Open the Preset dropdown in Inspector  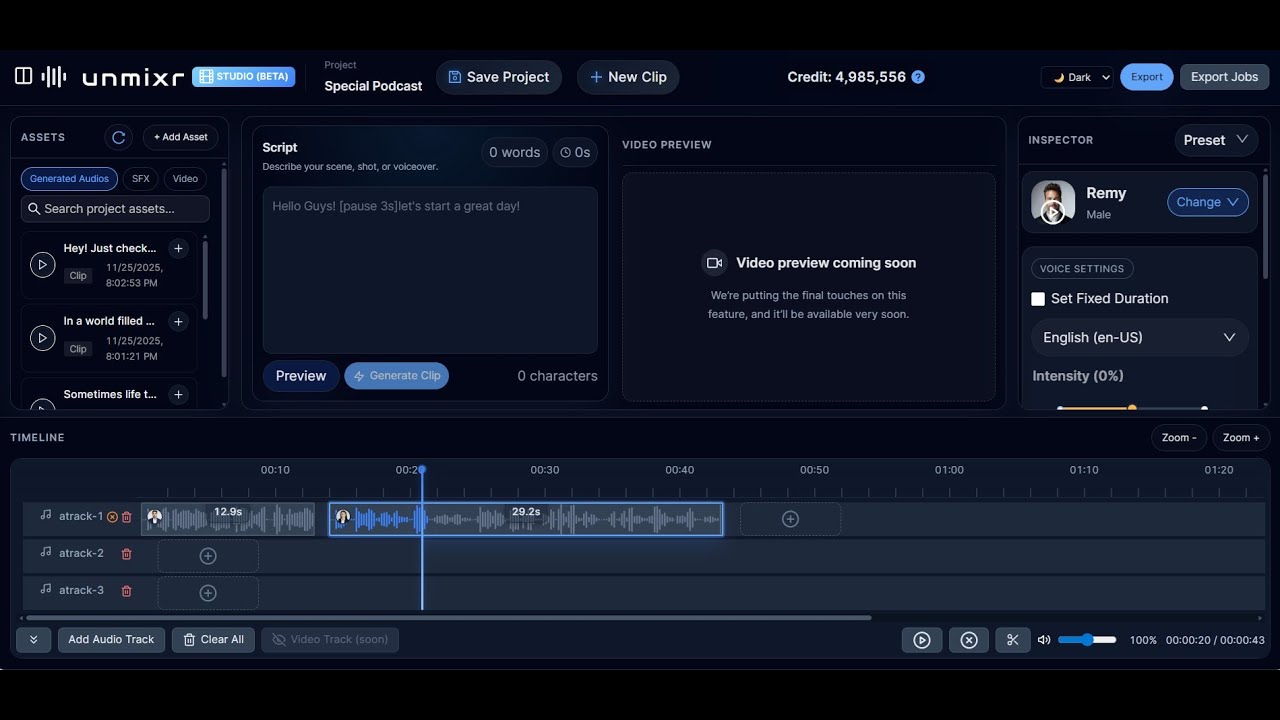pos(1215,140)
